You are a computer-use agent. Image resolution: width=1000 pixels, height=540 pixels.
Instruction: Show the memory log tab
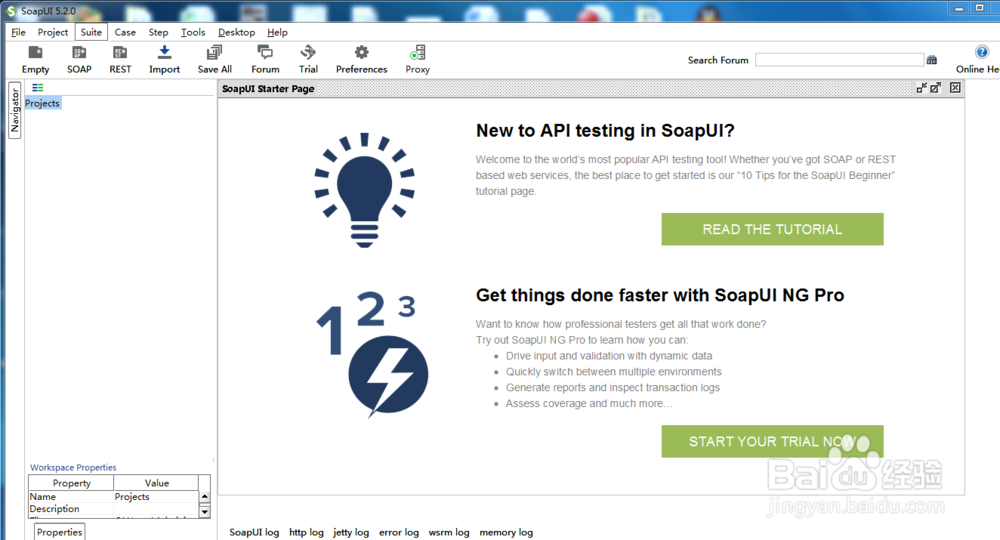click(506, 532)
